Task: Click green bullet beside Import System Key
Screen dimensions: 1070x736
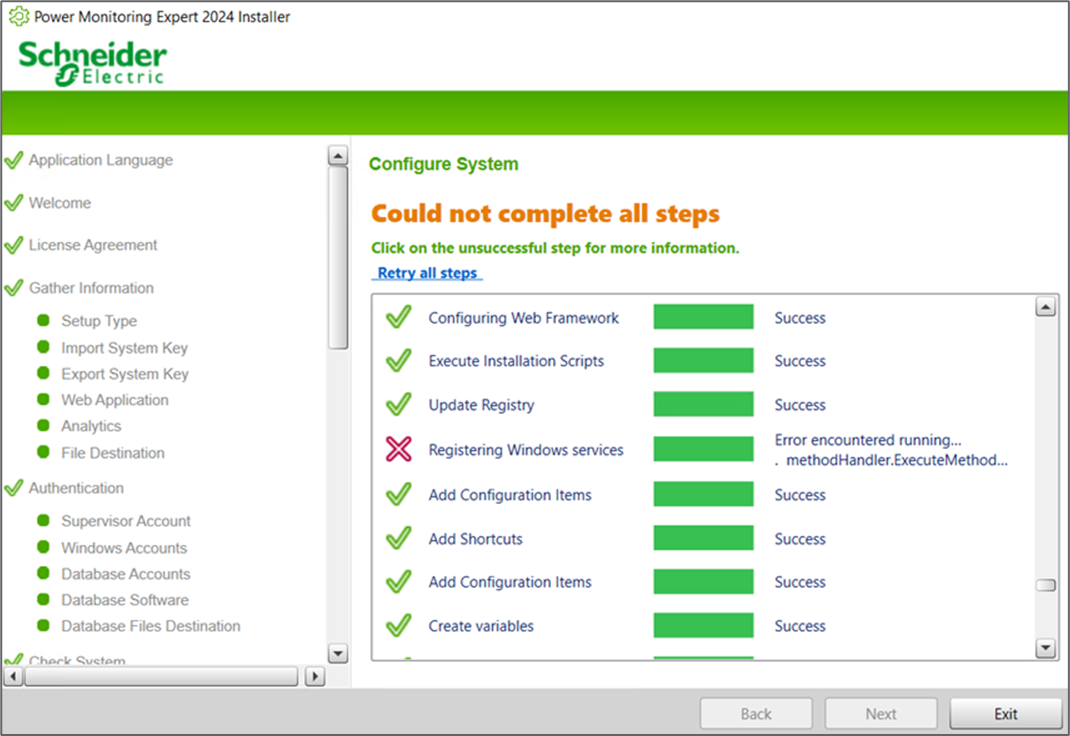Action: [x=43, y=347]
